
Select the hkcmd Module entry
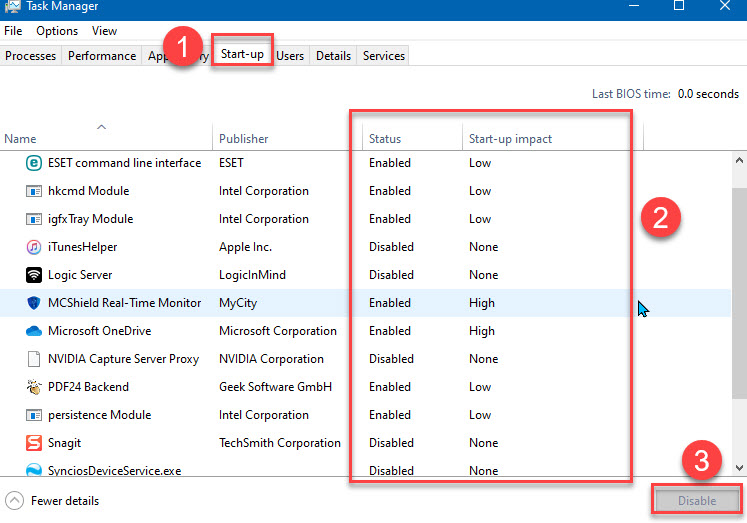(x=365, y=191)
